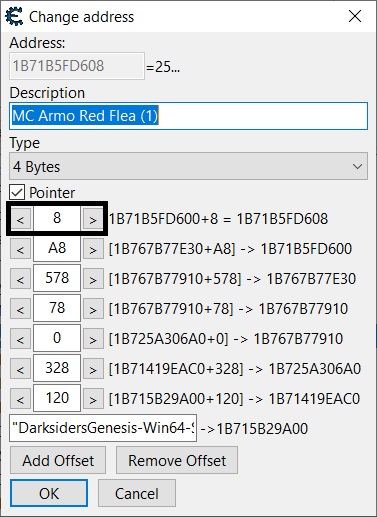Click the text [1B715B29A00+120] -> 1B71419EAC0
The height and width of the screenshot is (517, 377).
(x=234, y=399)
